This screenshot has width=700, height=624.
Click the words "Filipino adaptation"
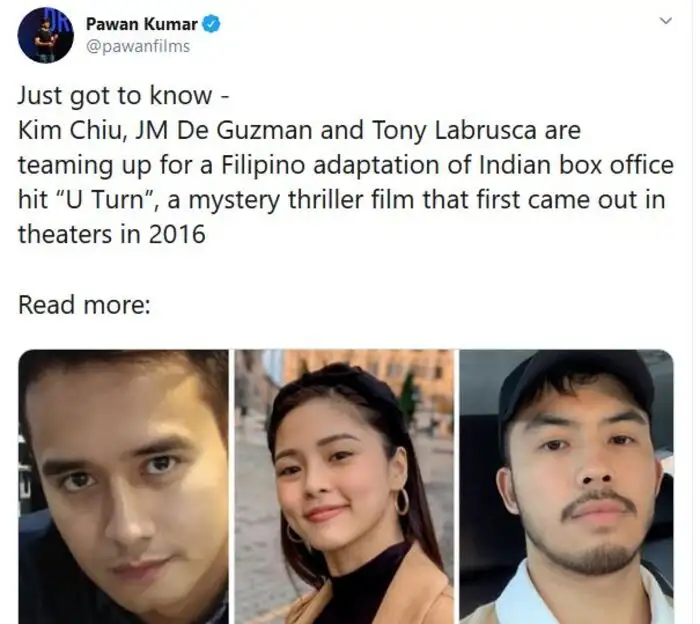coord(344,165)
